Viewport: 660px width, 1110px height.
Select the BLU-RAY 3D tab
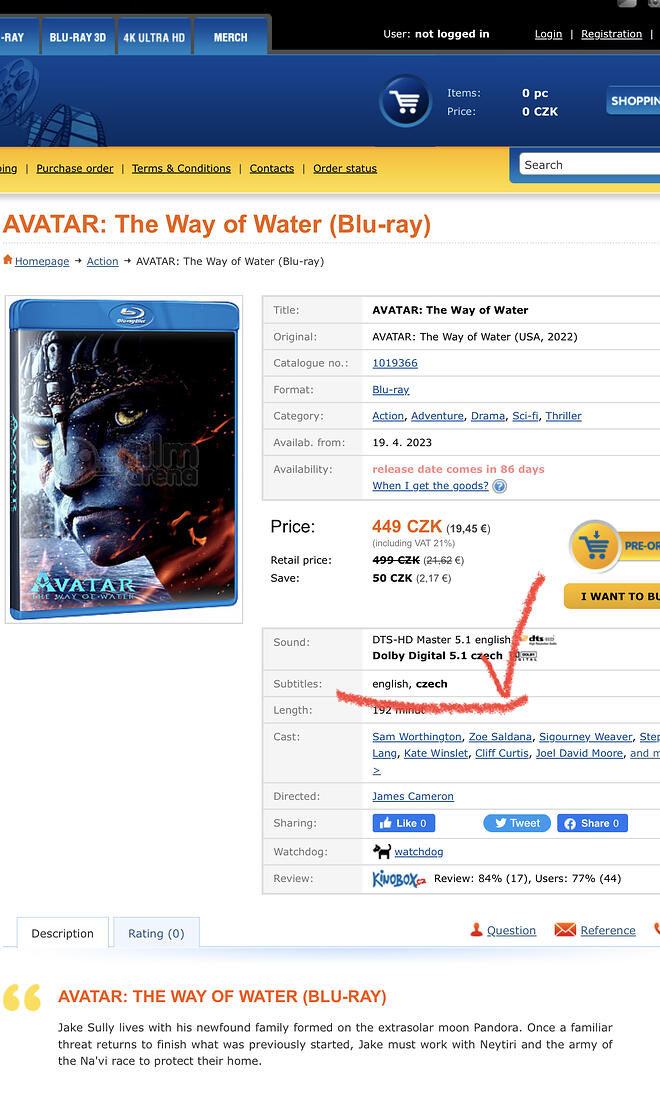point(78,37)
